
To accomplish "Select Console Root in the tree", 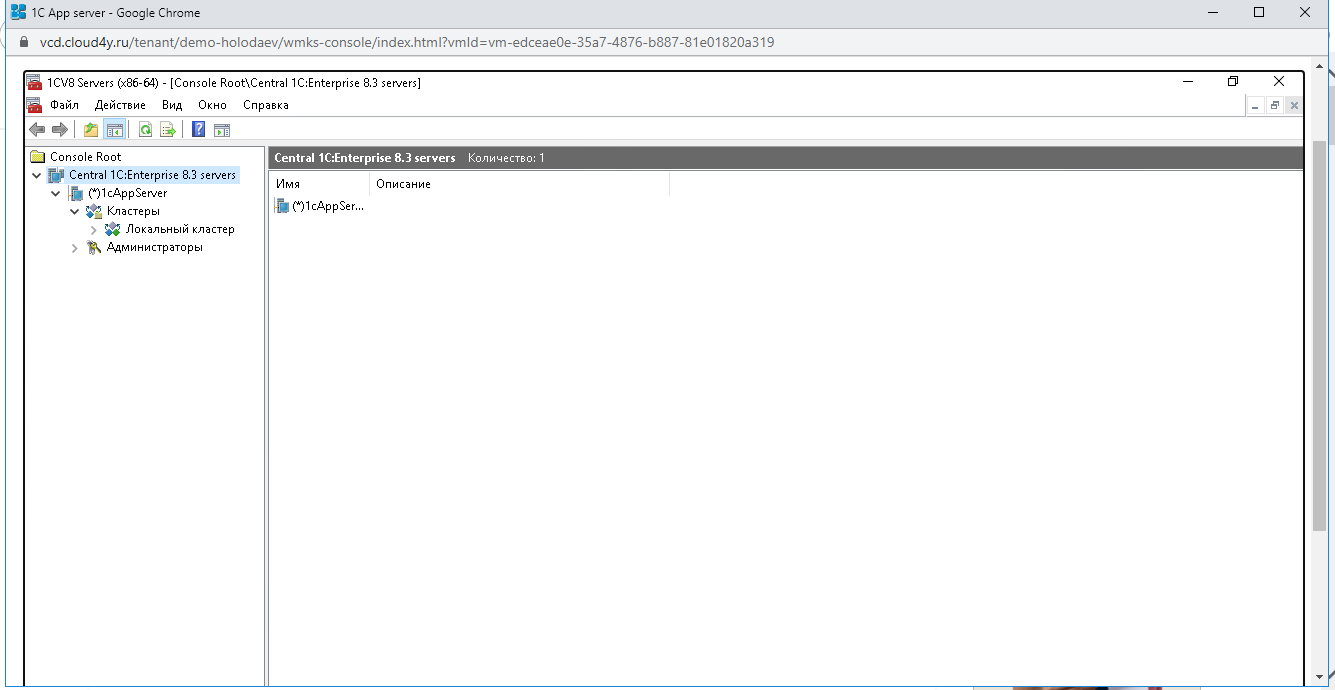I will click(85, 157).
